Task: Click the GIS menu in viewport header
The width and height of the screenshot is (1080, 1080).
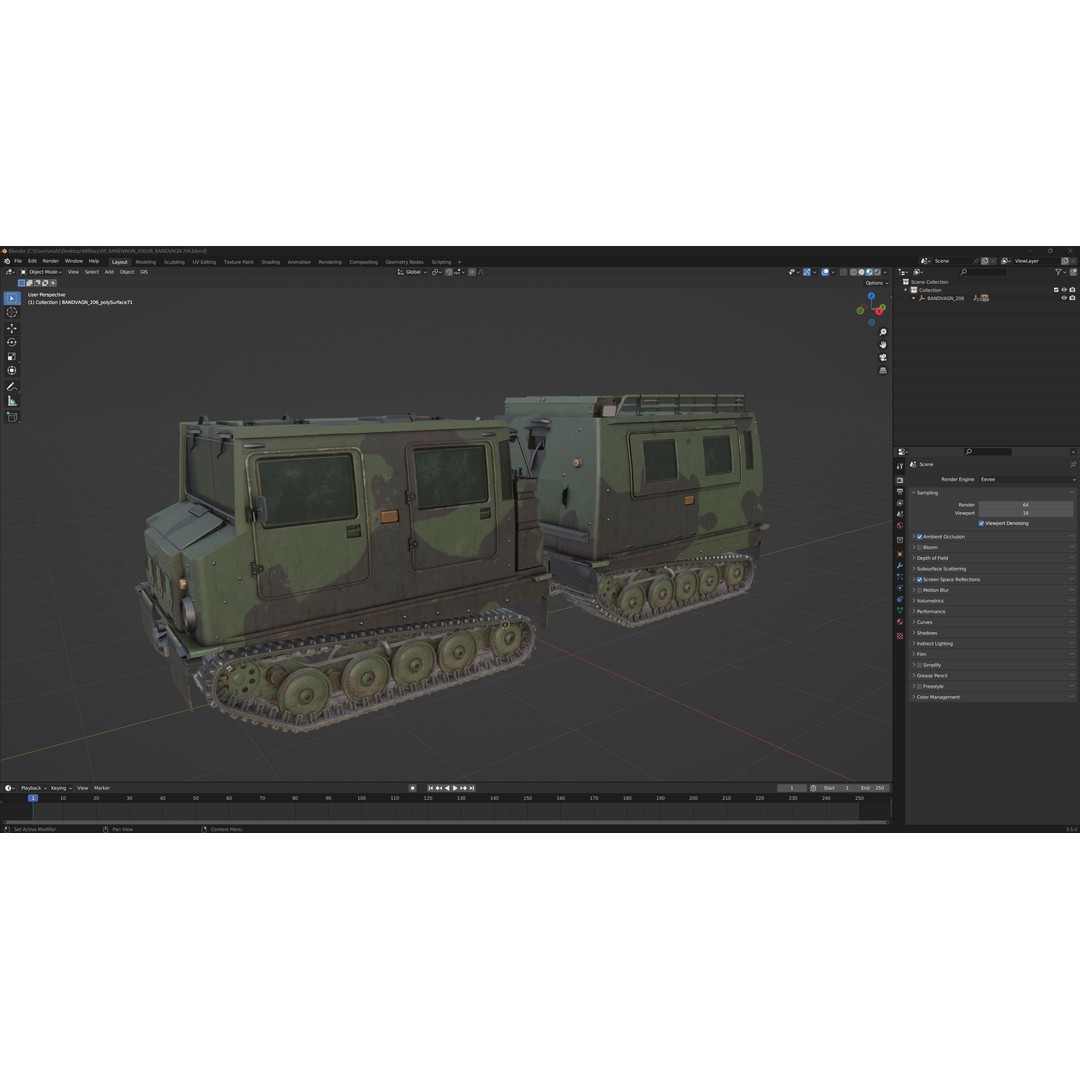Action: (144, 272)
